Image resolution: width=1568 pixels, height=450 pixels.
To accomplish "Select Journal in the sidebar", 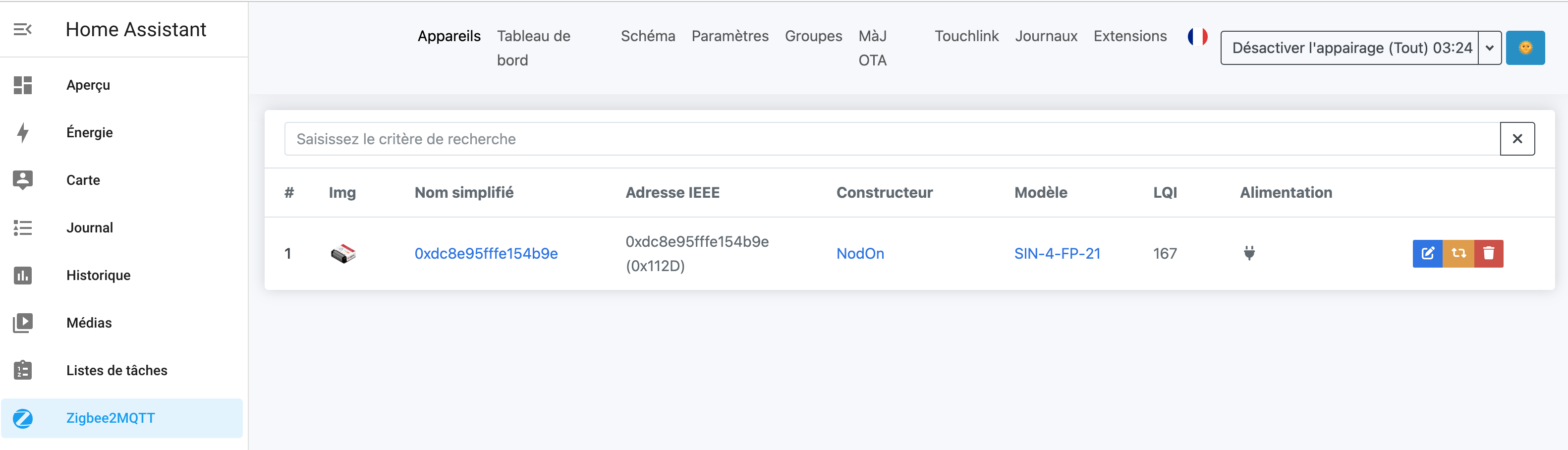I will click(x=90, y=228).
